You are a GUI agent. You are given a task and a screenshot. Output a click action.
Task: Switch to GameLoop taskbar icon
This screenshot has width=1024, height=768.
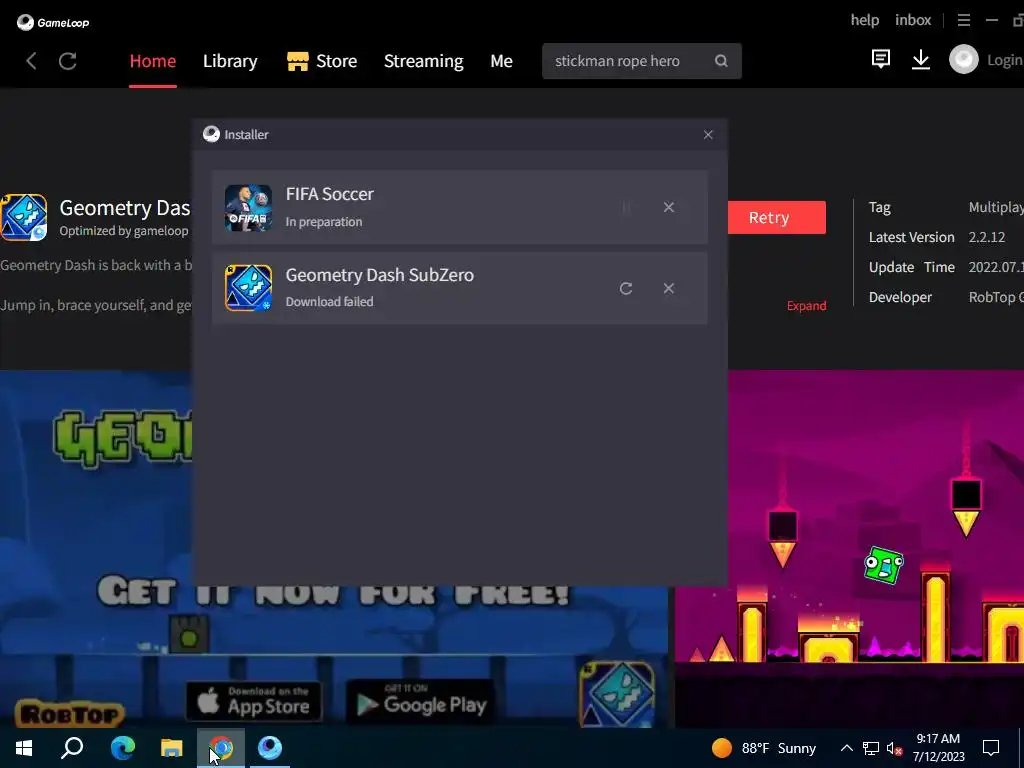[270, 748]
